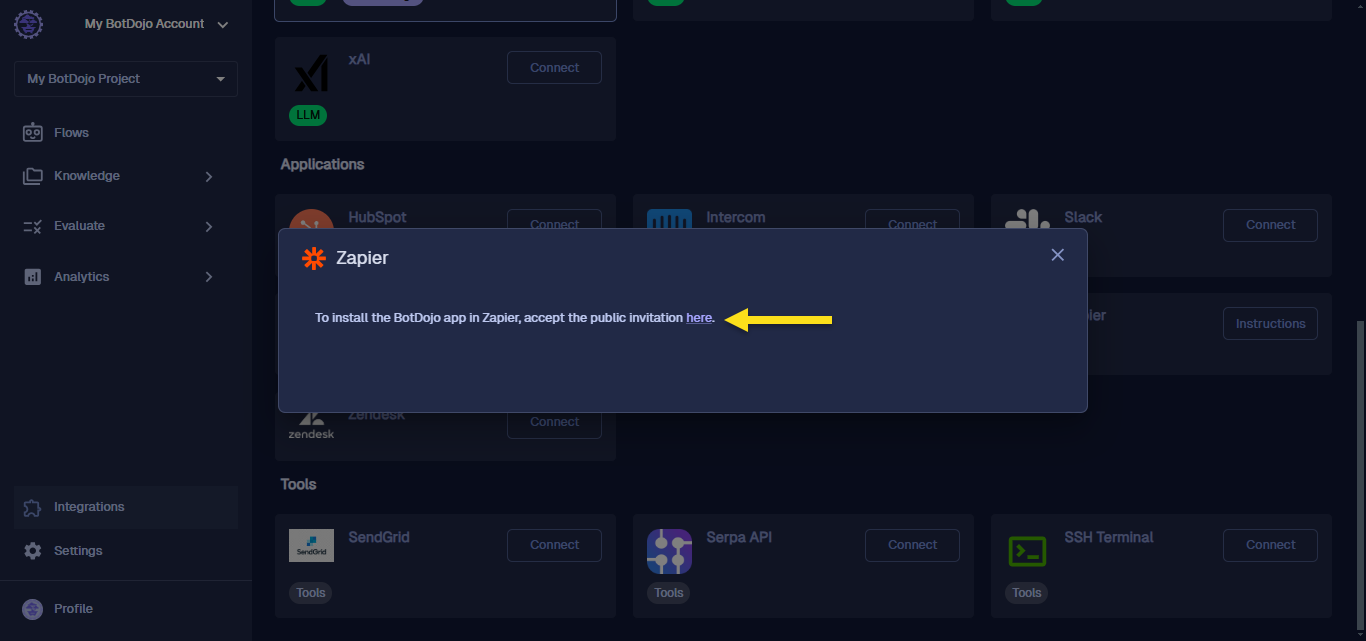Image resolution: width=1366 pixels, height=641 pixels.
Task: Expand the Analytics submenu chevron
Action: [x=209, y=277]
